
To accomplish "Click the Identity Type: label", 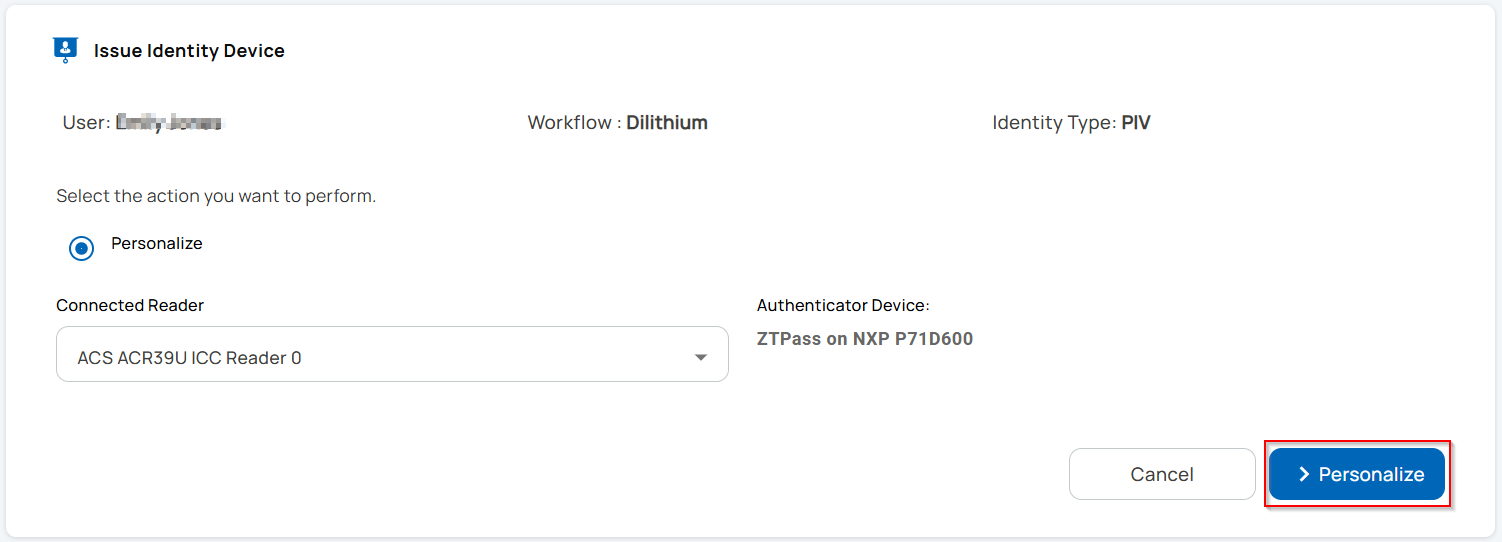I will (x=1053, y=123).
